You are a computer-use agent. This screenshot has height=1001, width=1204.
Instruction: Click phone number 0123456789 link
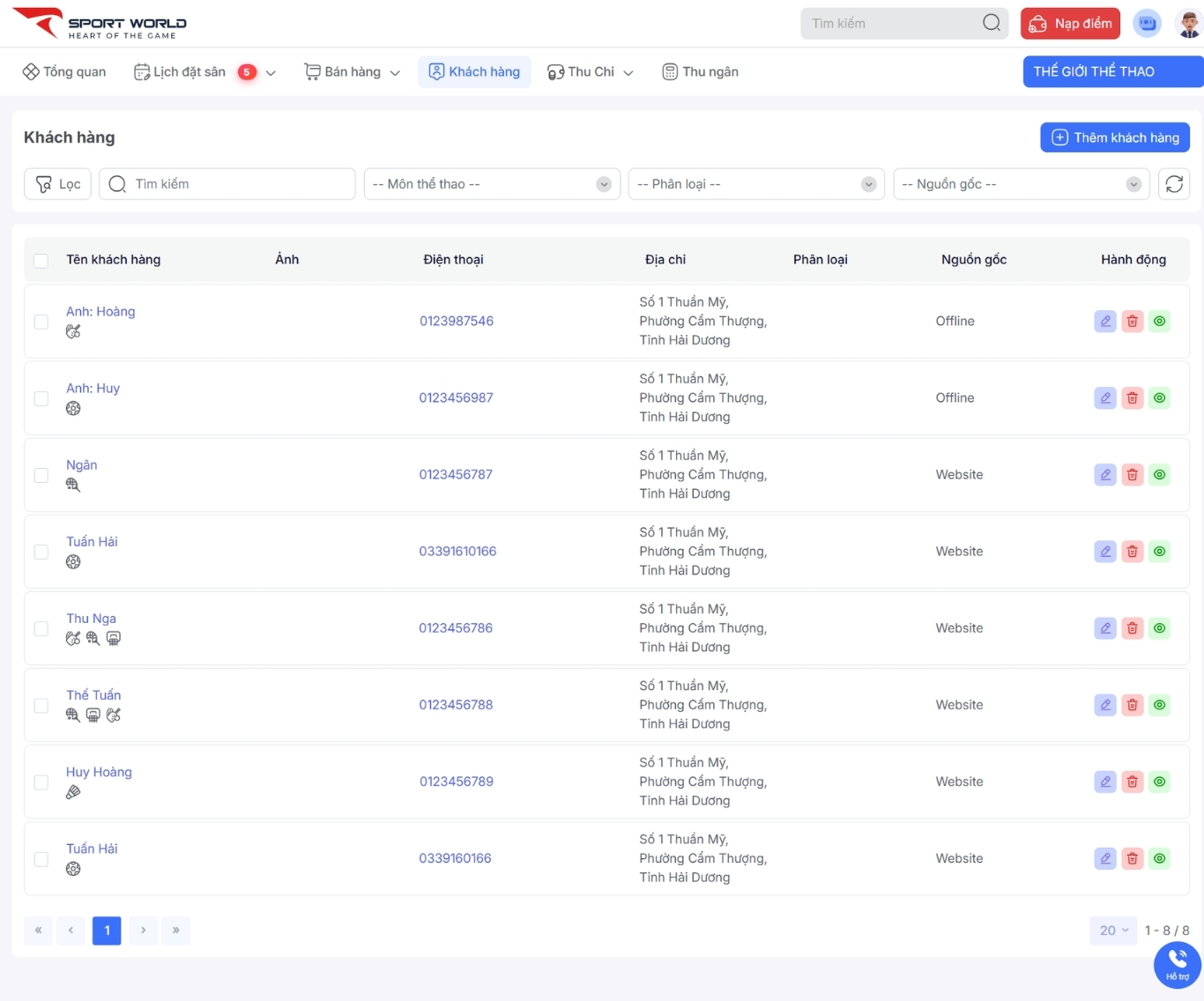point(456,782)
